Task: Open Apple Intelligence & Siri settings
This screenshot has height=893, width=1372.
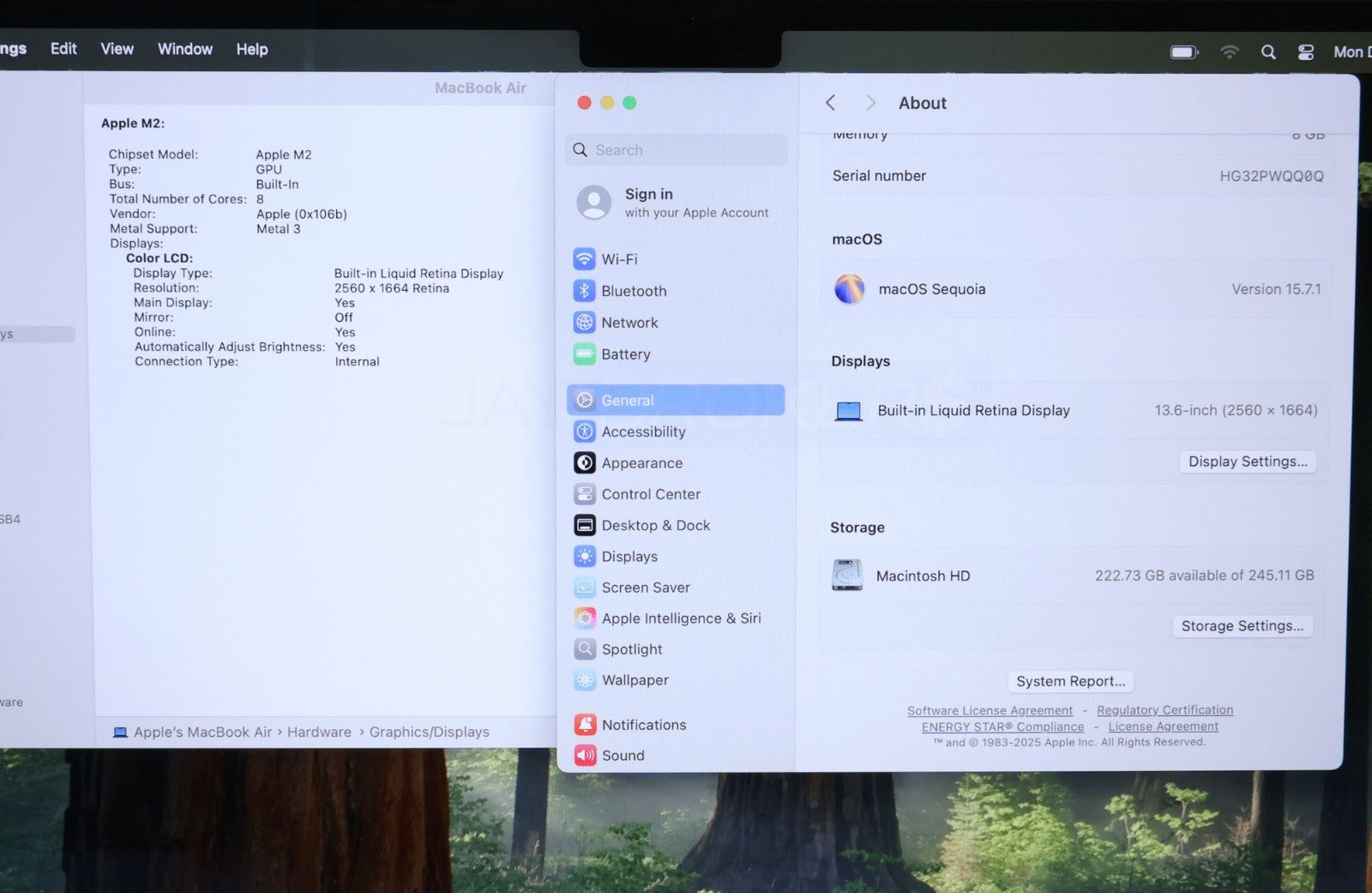Action: tap(680, 618)
